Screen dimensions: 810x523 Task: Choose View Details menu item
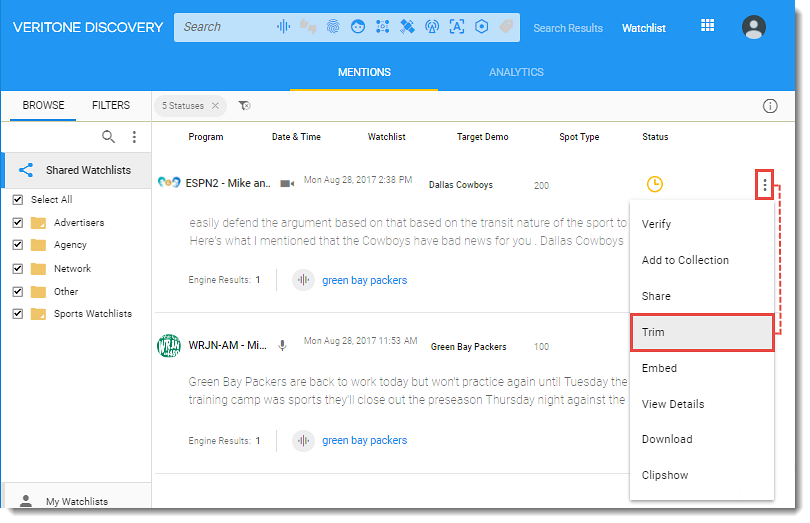tap(702, 404)
